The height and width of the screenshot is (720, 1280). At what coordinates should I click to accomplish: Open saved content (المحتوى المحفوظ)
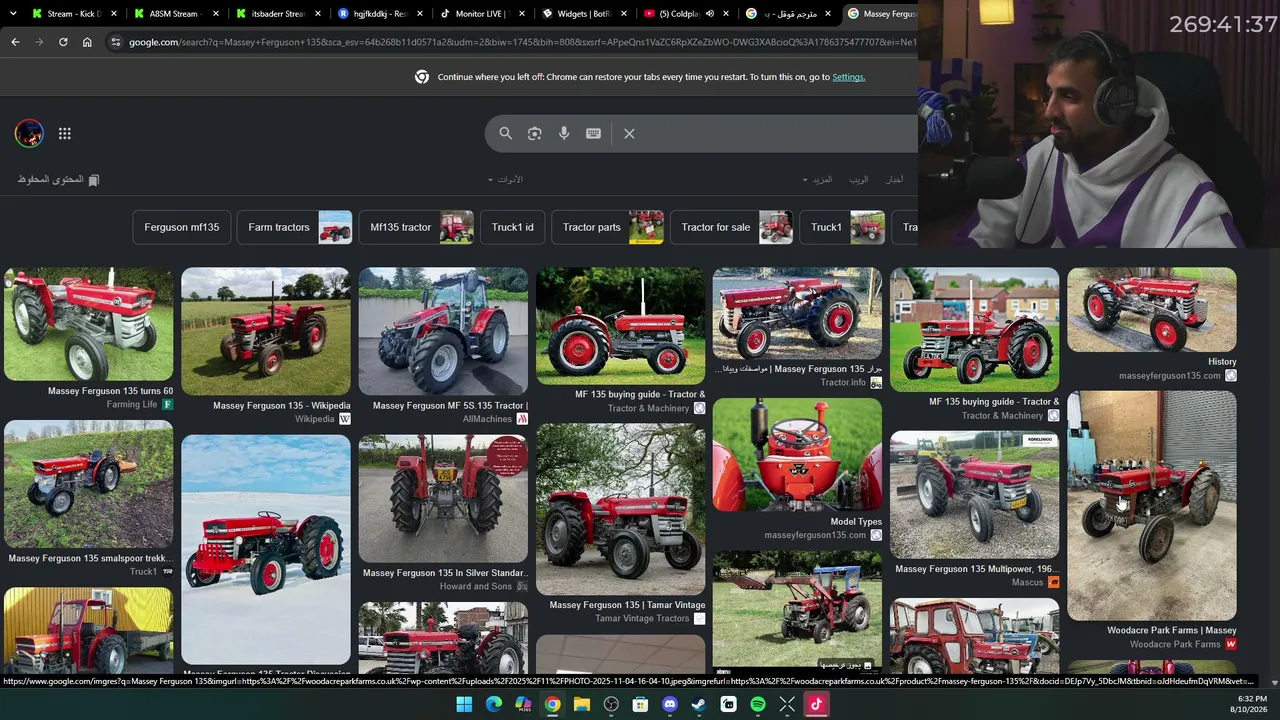[x=58, y=180]
